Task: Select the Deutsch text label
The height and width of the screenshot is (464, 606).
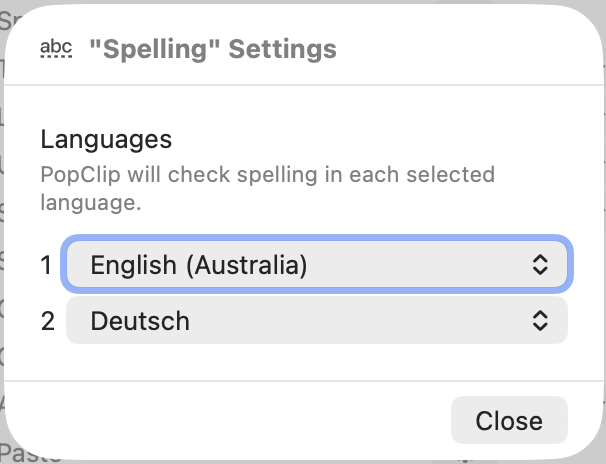Action: (140, 321)
